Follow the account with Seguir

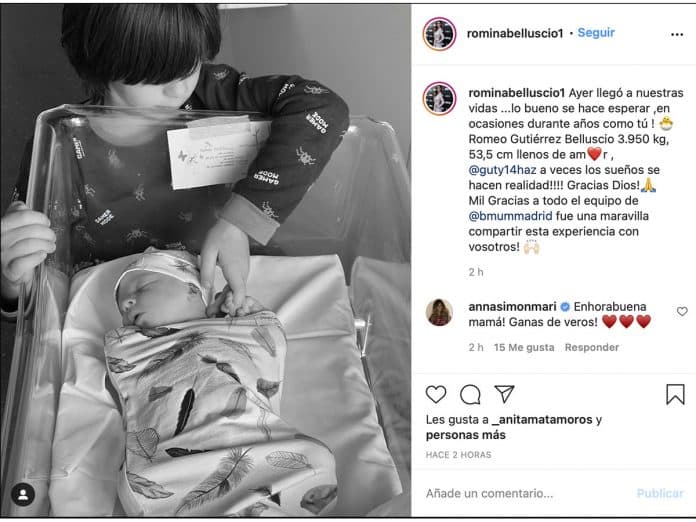pos(596,33)
